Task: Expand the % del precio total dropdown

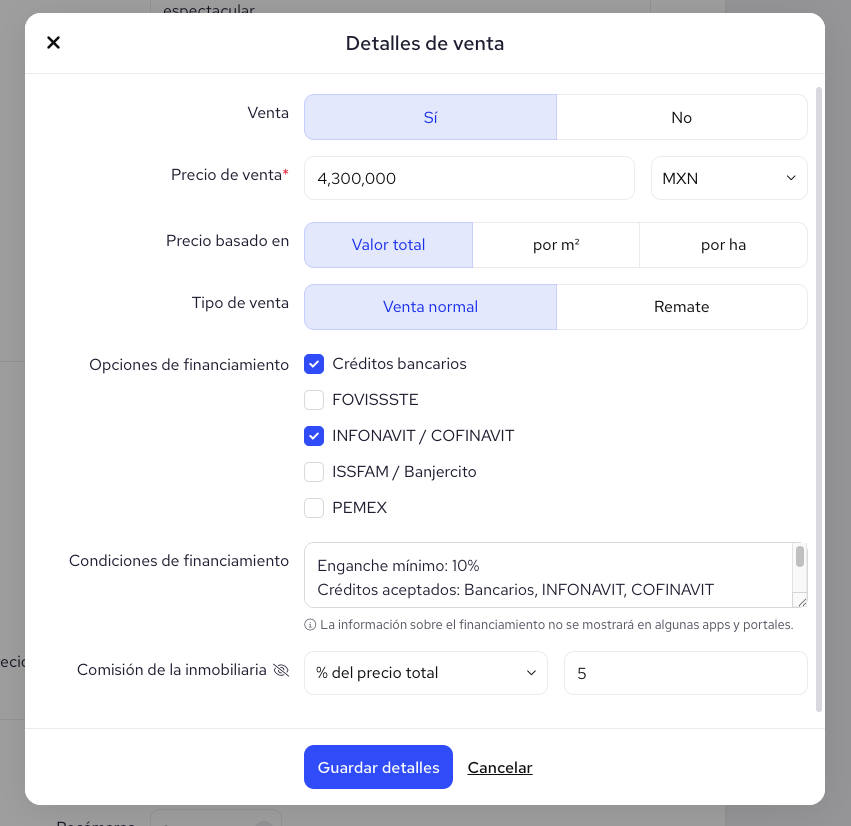Action: tap(426, 673)
